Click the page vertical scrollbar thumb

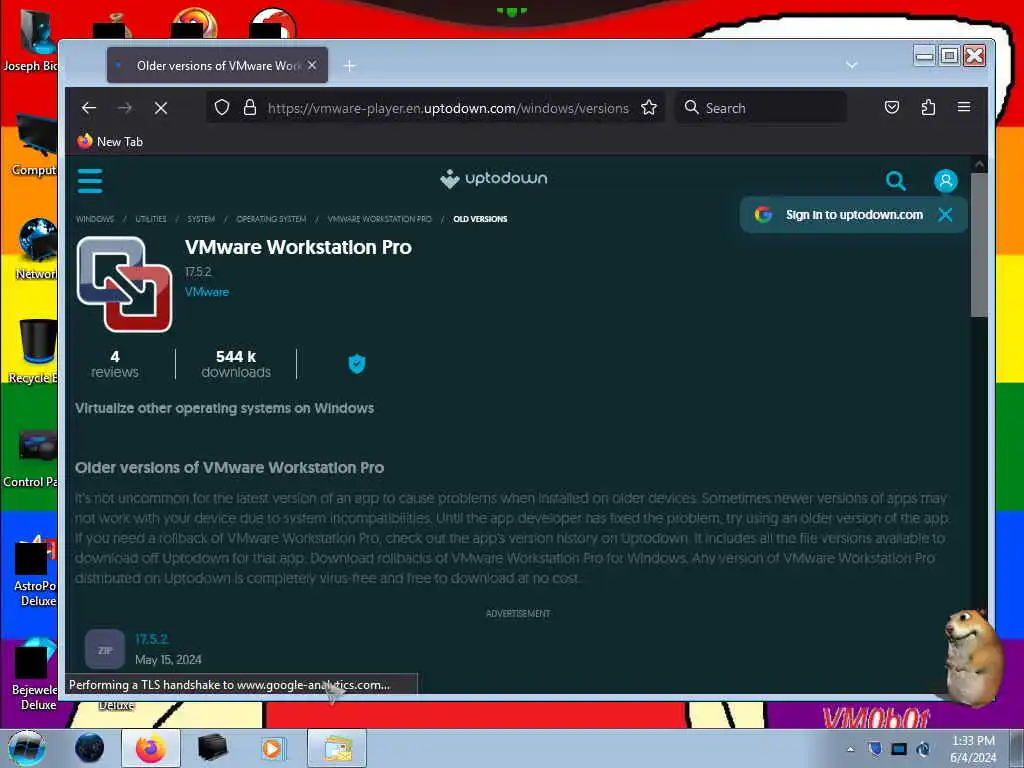(x=978, y=245)
